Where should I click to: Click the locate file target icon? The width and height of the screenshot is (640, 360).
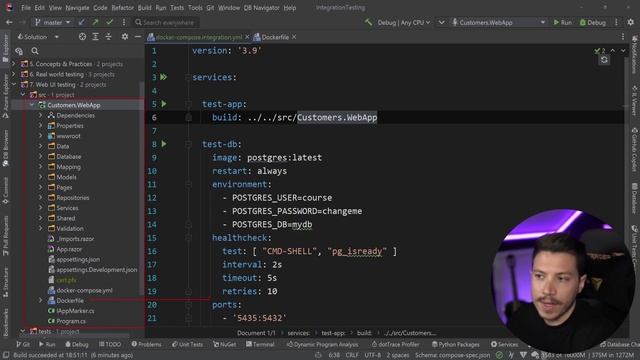click(x=82, y=37)
